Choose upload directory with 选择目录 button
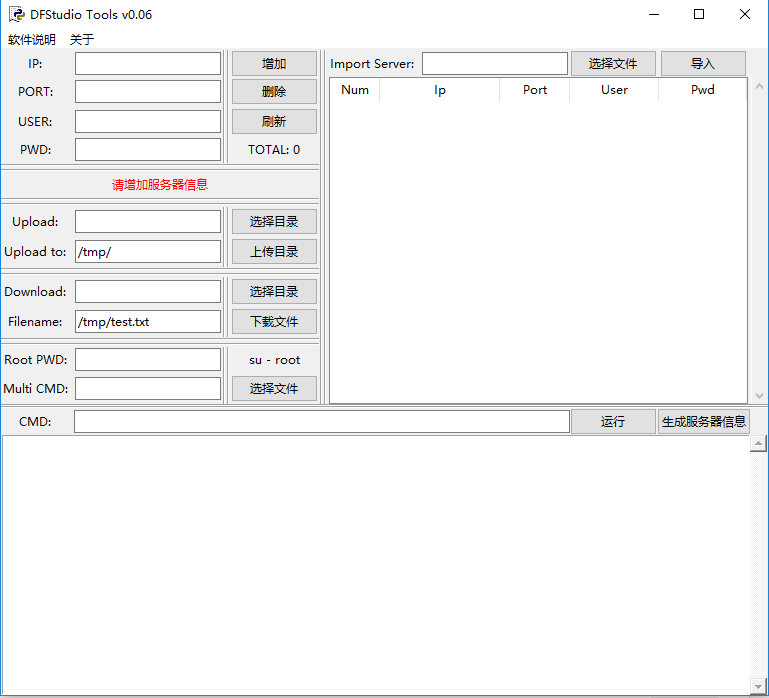769x698 pixels. (274, 222)
